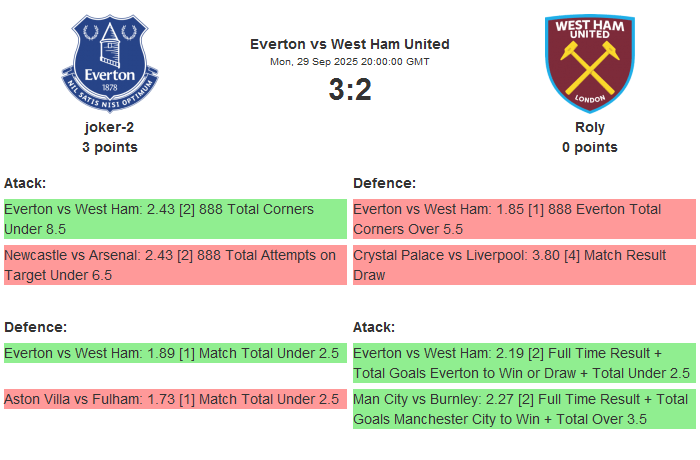Click the Everton club crest

pyautogui.click(x=110, y=63)
